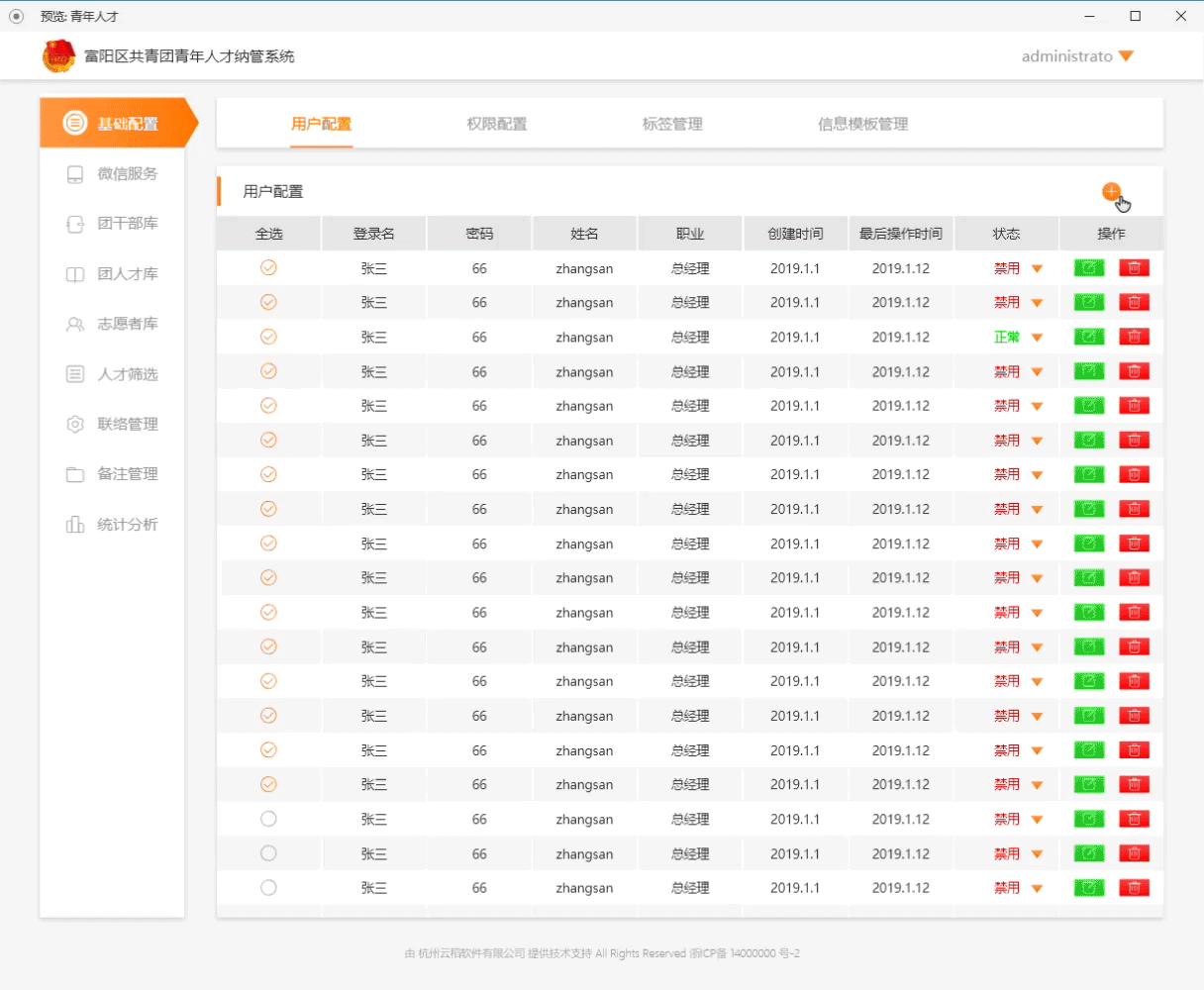Click the red trash icon in first row
Viewport: 1204px width, 990px height.
click(1135, 268)
